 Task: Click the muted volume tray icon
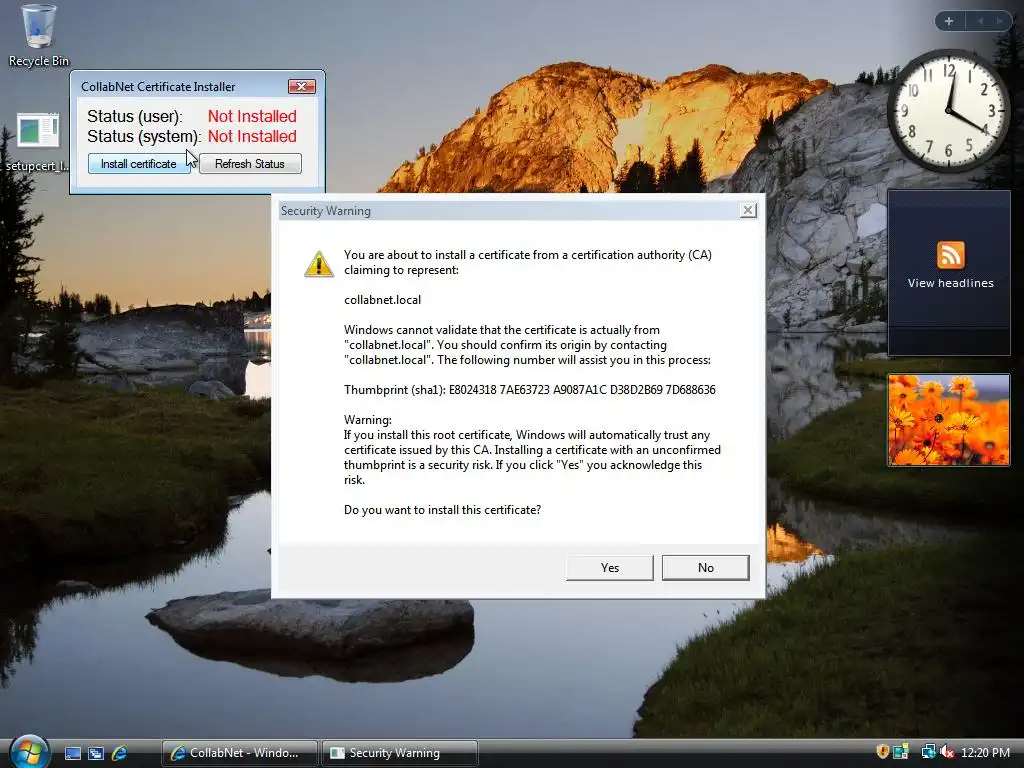[x=947, y=752]
